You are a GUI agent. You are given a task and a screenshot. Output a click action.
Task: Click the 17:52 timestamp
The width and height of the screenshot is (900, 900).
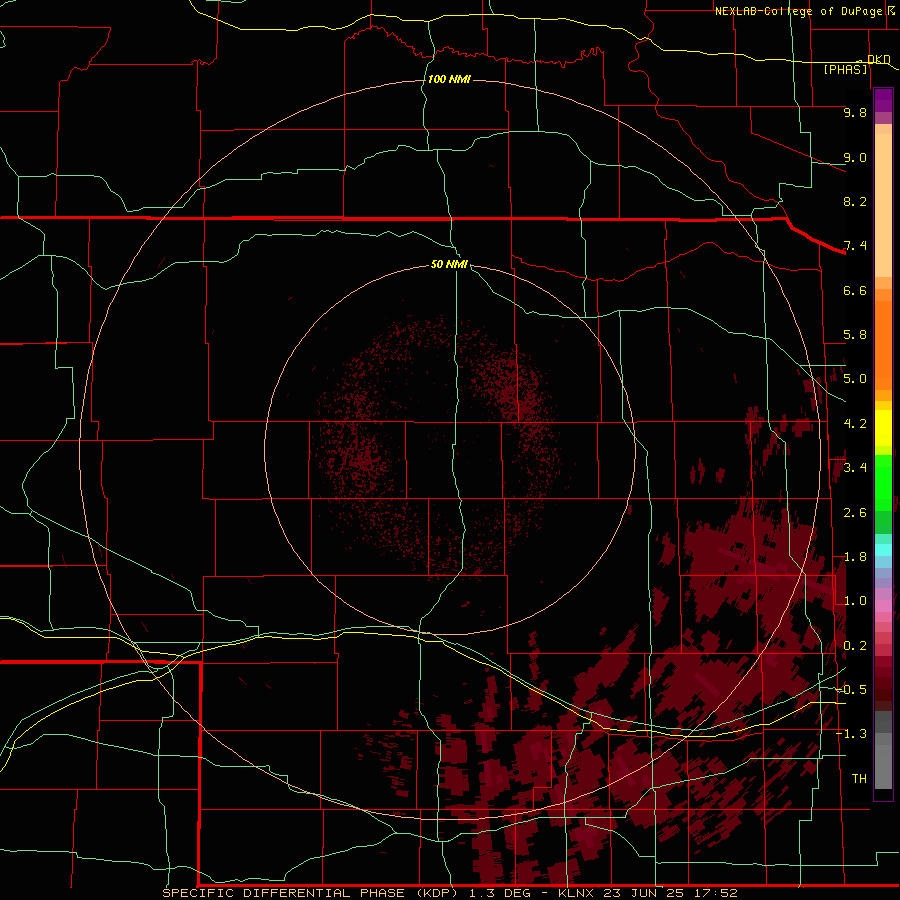(714, 893)
